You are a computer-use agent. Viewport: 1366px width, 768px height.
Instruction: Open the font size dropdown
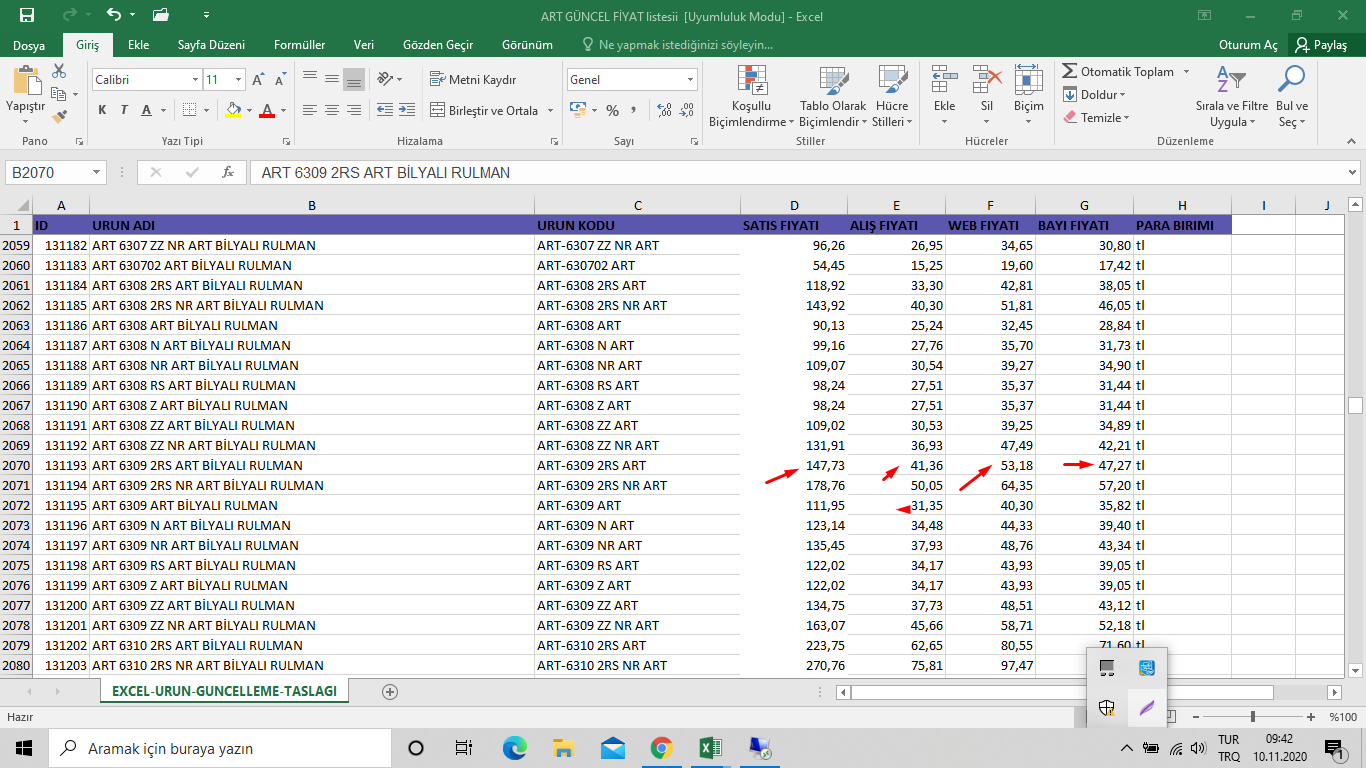pos(238,80)
